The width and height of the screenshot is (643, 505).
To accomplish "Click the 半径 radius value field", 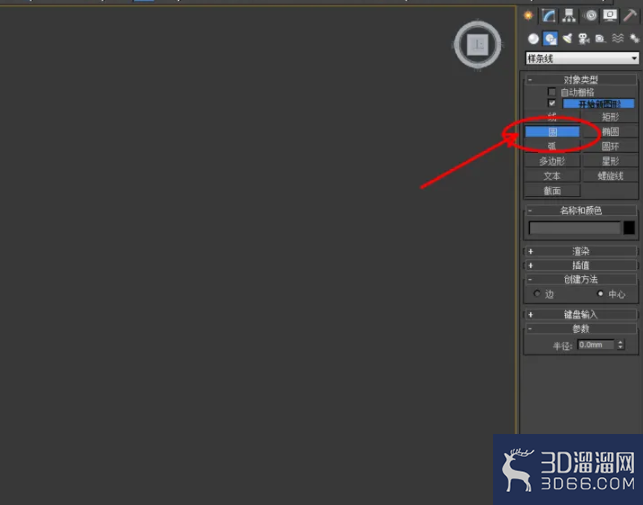I will [595, 345].
